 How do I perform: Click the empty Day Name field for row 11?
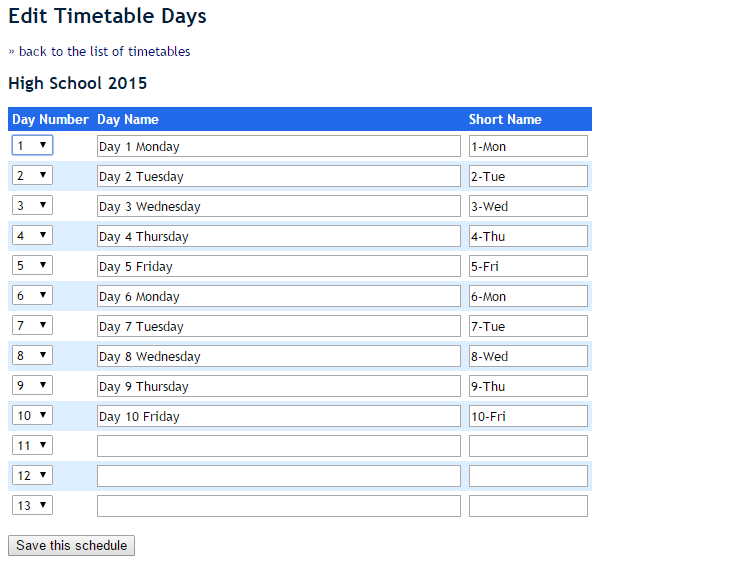point(278,446)
